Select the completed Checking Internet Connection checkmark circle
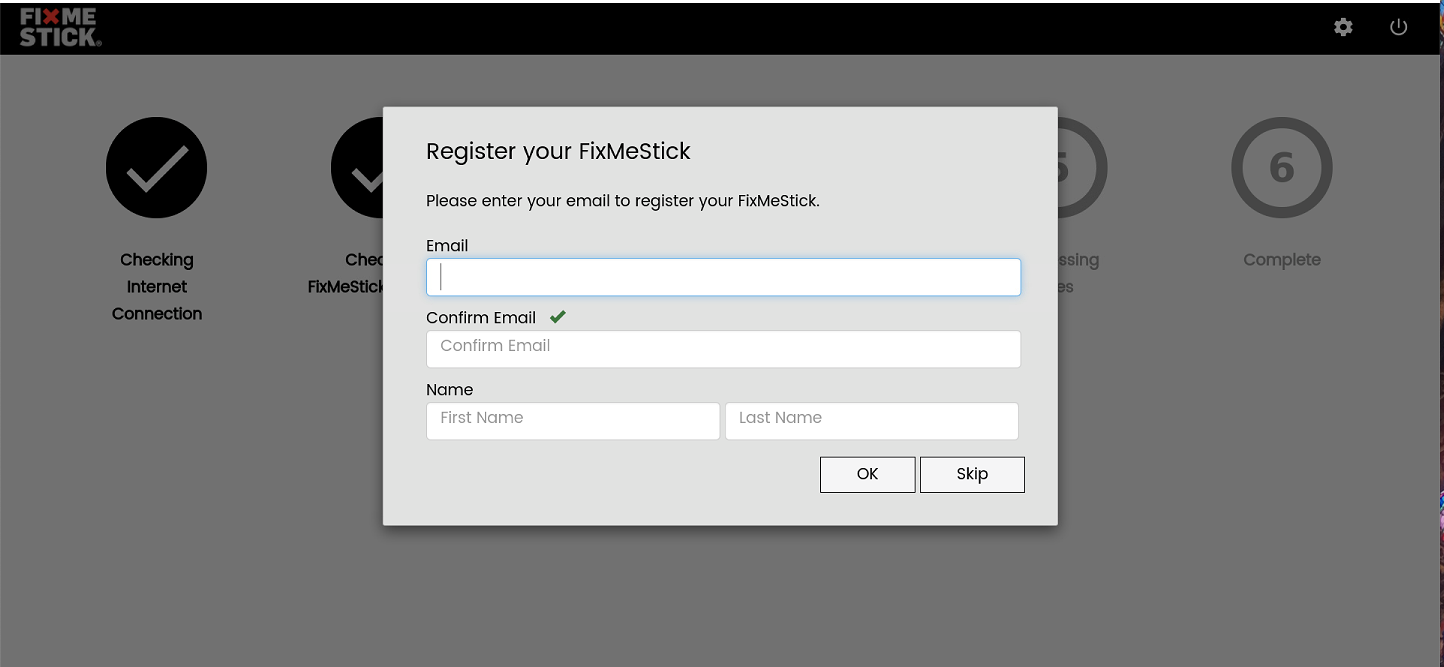This screenshot has height=667, width=1444. pos(157,168)
